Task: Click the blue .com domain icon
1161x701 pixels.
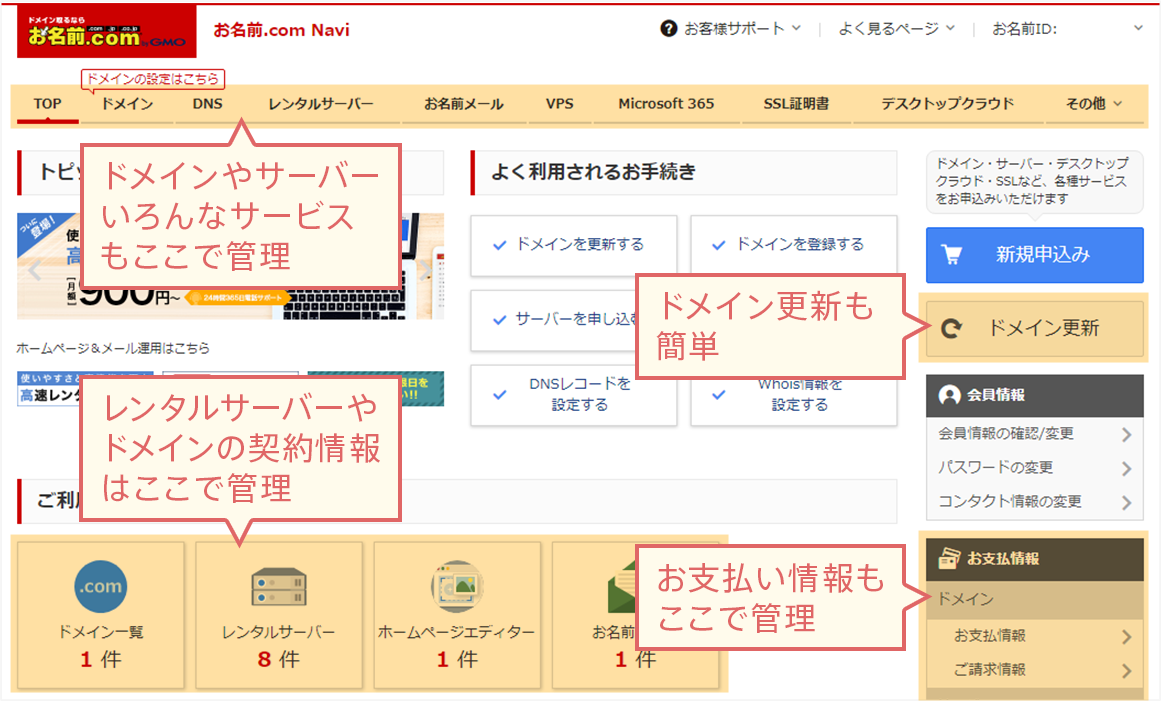Action: click(101, 586)
